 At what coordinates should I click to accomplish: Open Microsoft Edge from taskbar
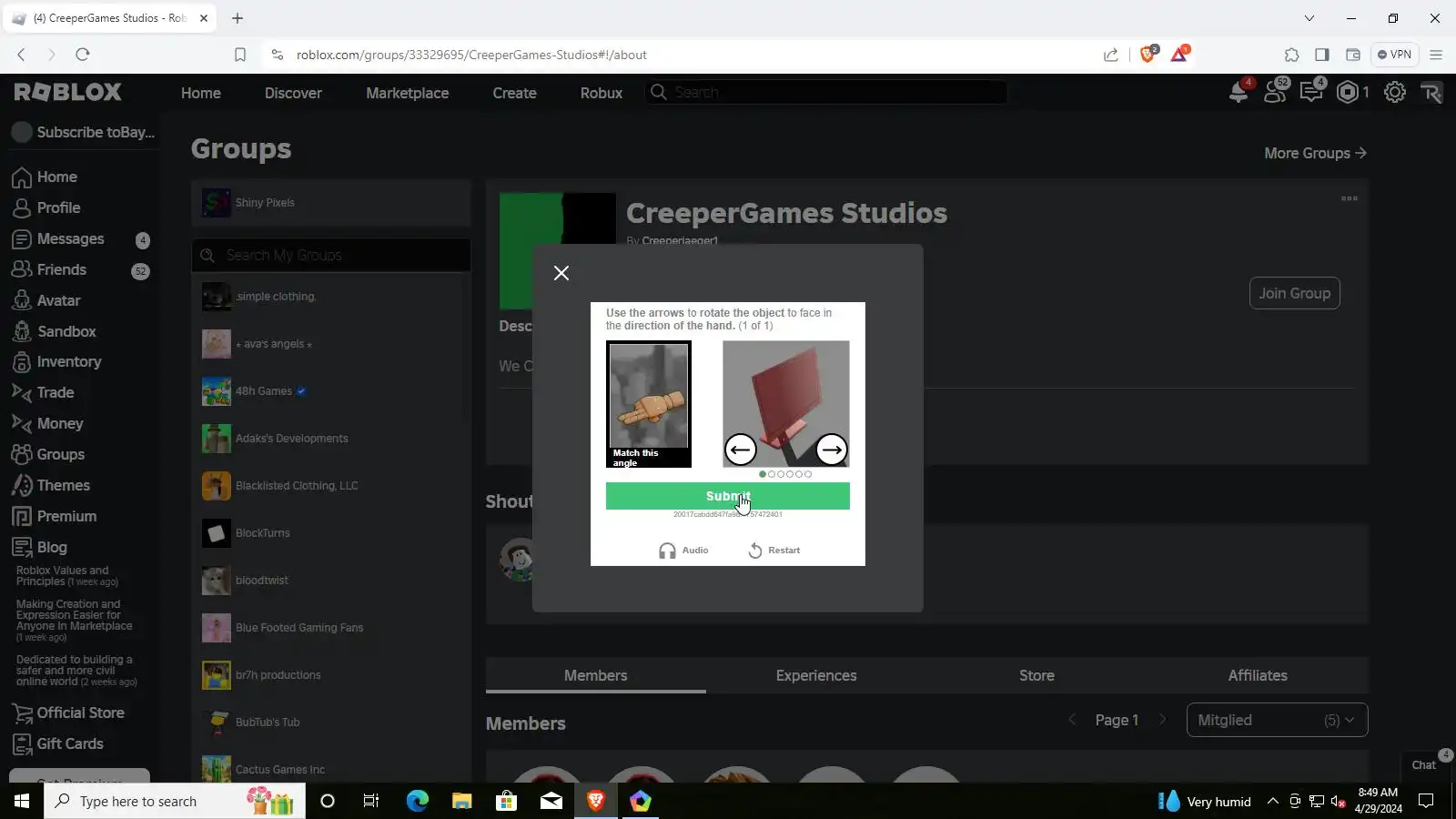tap(418, 801)
